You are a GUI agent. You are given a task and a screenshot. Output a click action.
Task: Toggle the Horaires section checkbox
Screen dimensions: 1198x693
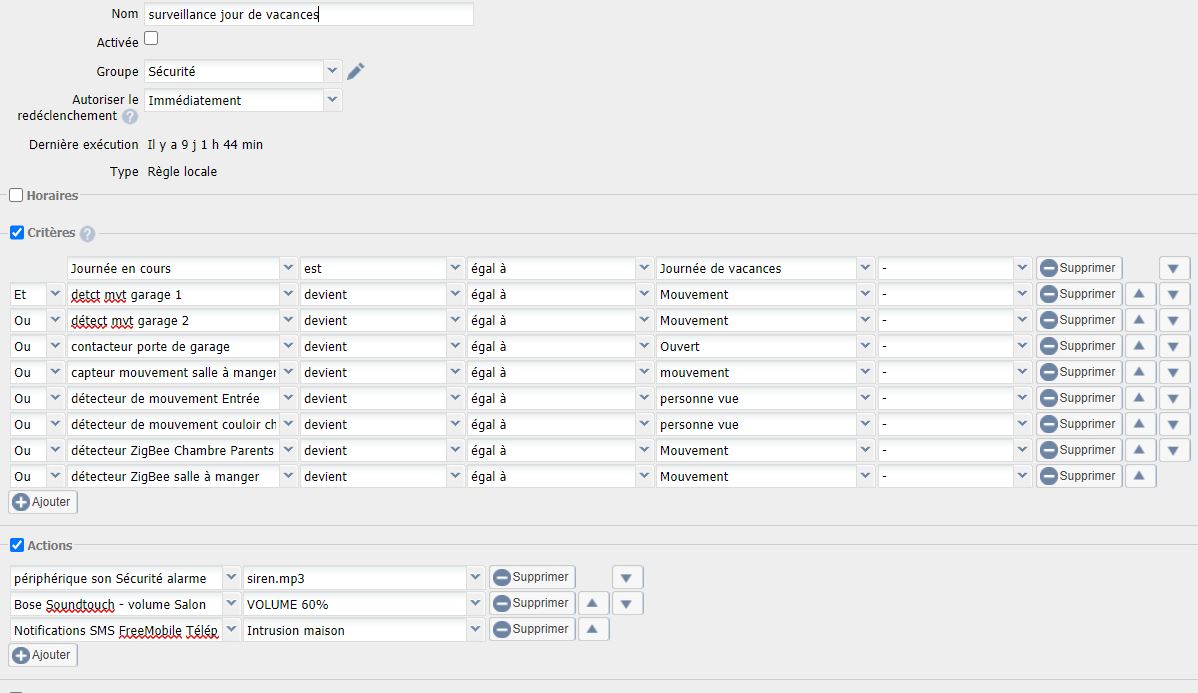point(16,196)
